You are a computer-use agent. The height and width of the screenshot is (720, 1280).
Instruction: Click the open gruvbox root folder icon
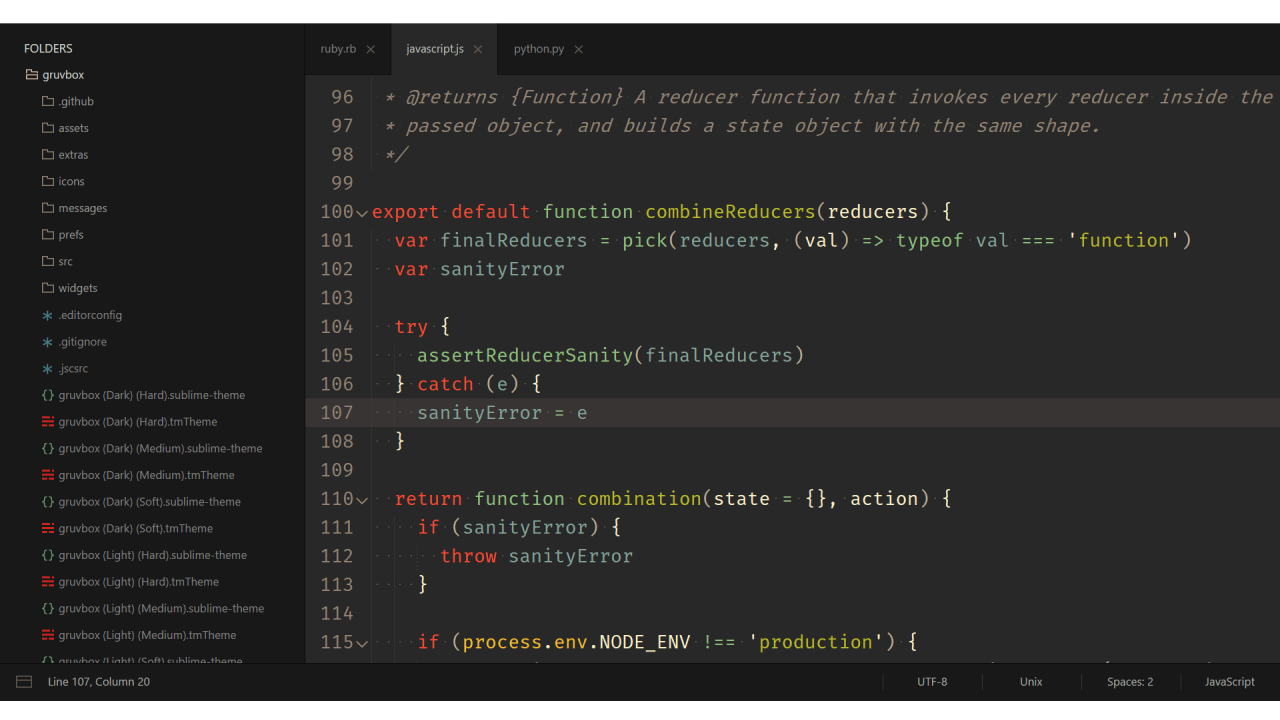click(32, 75)
